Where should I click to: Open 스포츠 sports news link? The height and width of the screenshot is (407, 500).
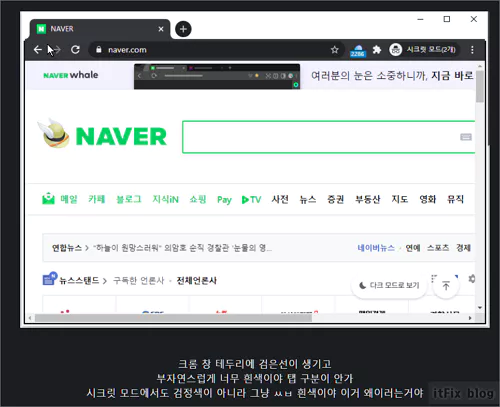[x=438, y=248]
